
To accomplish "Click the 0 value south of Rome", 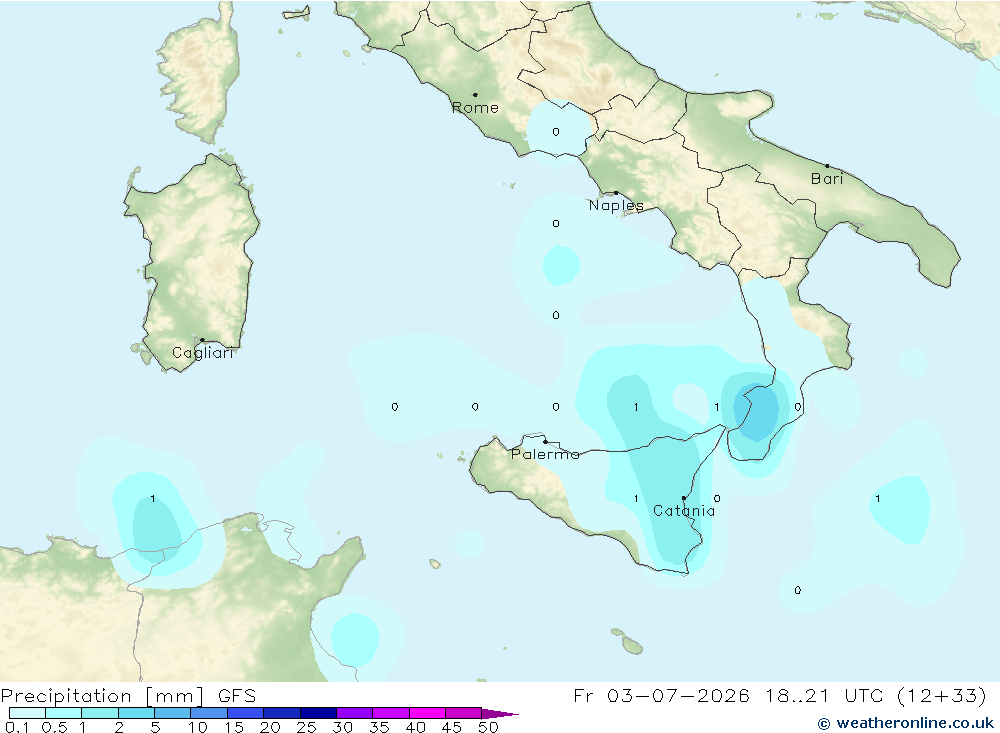I will (556, 132).
